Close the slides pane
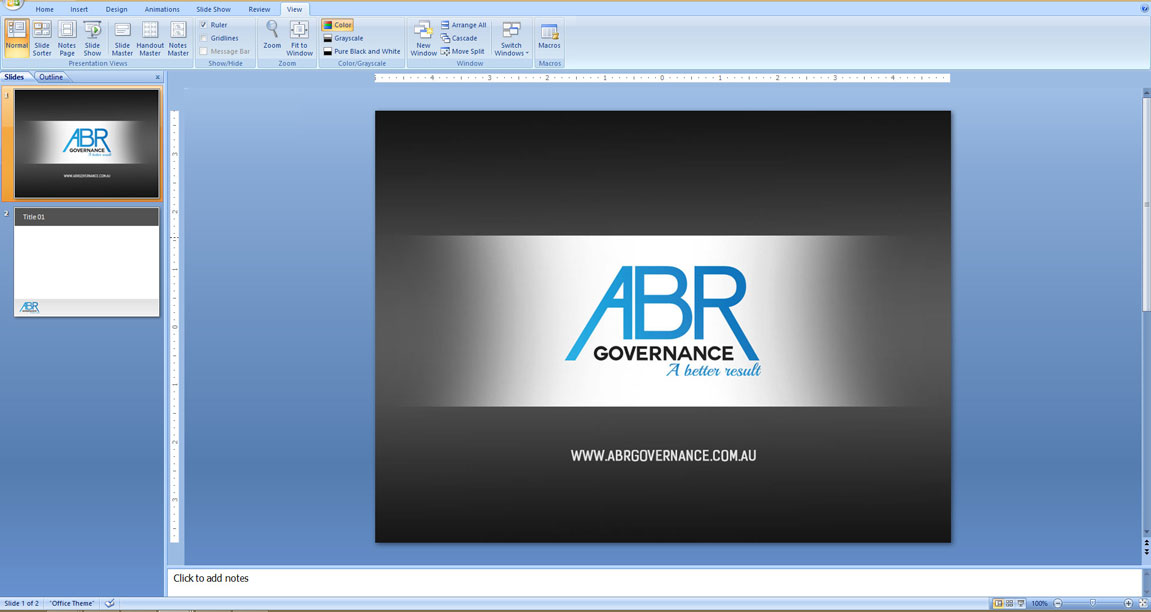Image resolution: width=1151 pixels, height=612 pixels. click(x=157, y=77)
